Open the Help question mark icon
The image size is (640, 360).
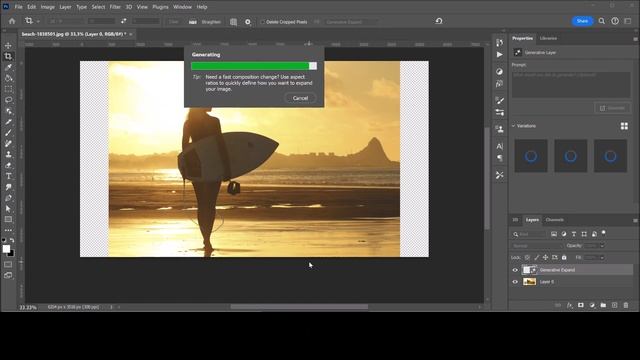point(615,21)
